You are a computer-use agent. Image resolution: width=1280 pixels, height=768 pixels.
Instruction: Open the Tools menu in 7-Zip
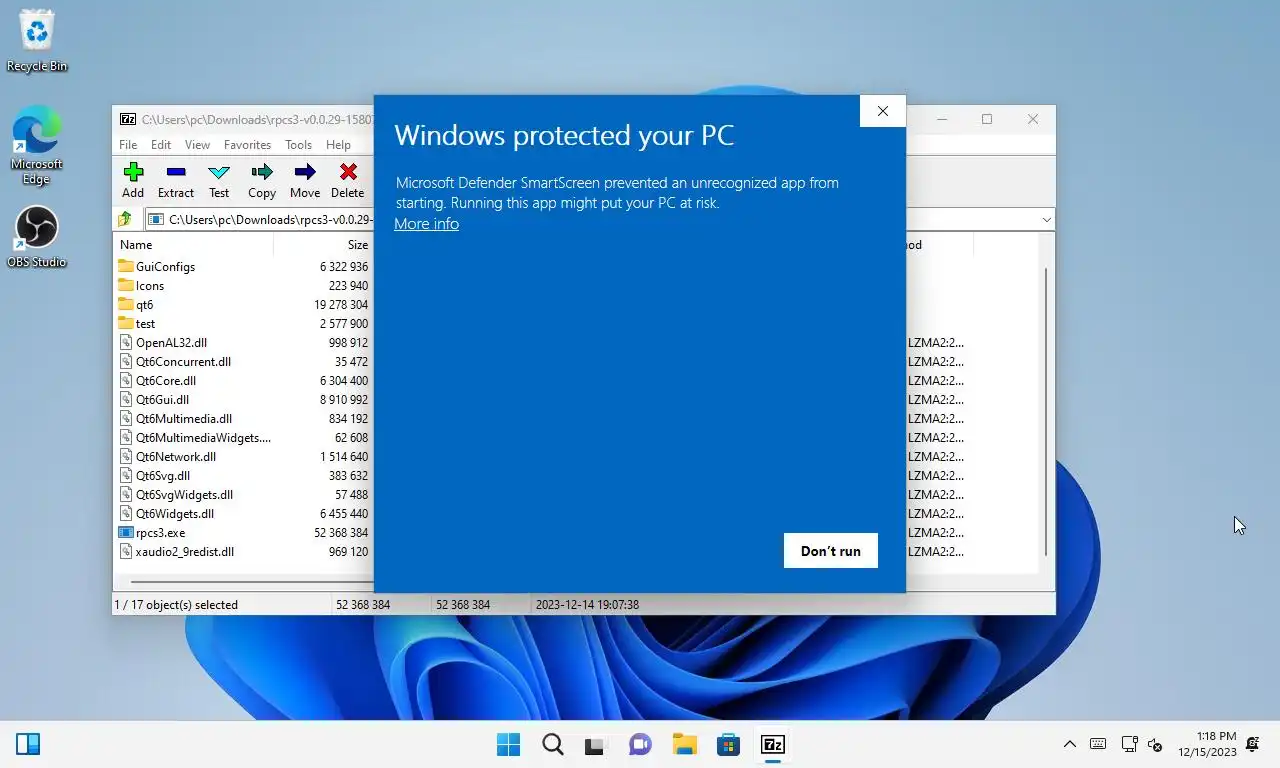pos(298,145)
